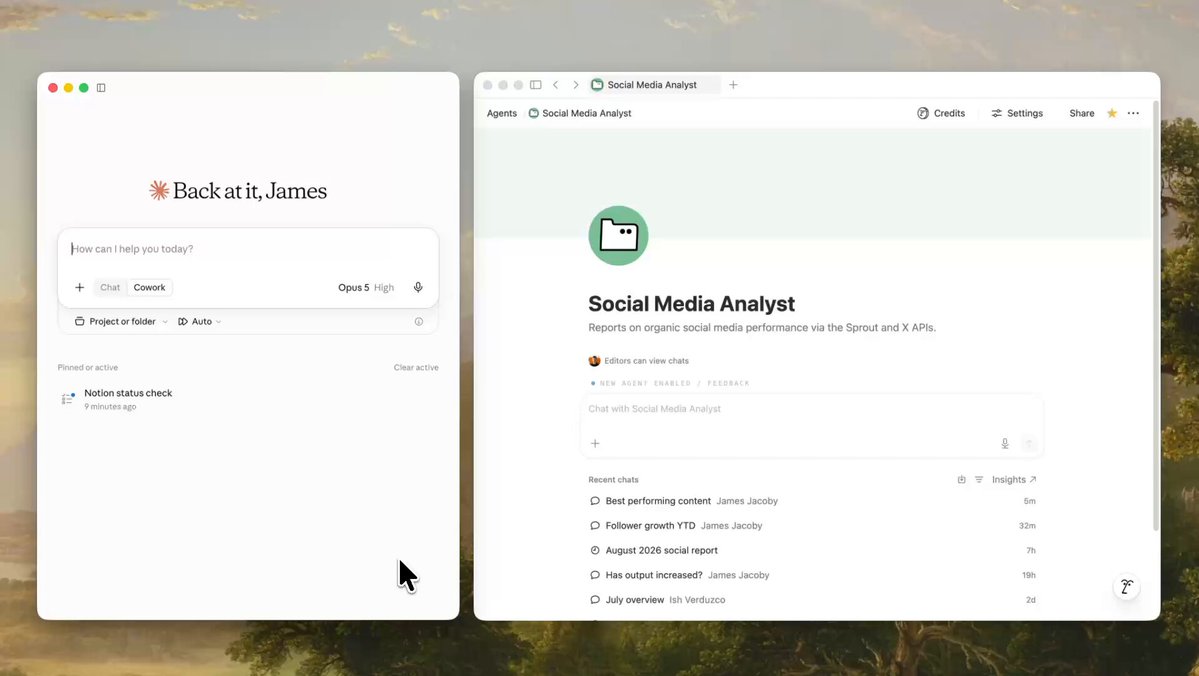
Task: Open the Opus 5 model selector
Action: [x=366, y=288]
